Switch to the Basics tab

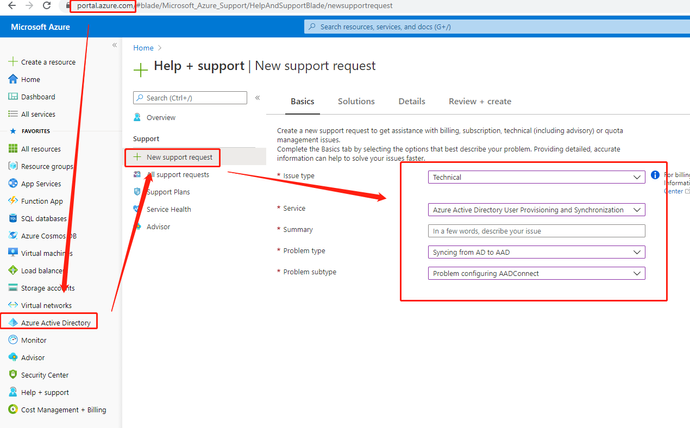tap(302, 101)
